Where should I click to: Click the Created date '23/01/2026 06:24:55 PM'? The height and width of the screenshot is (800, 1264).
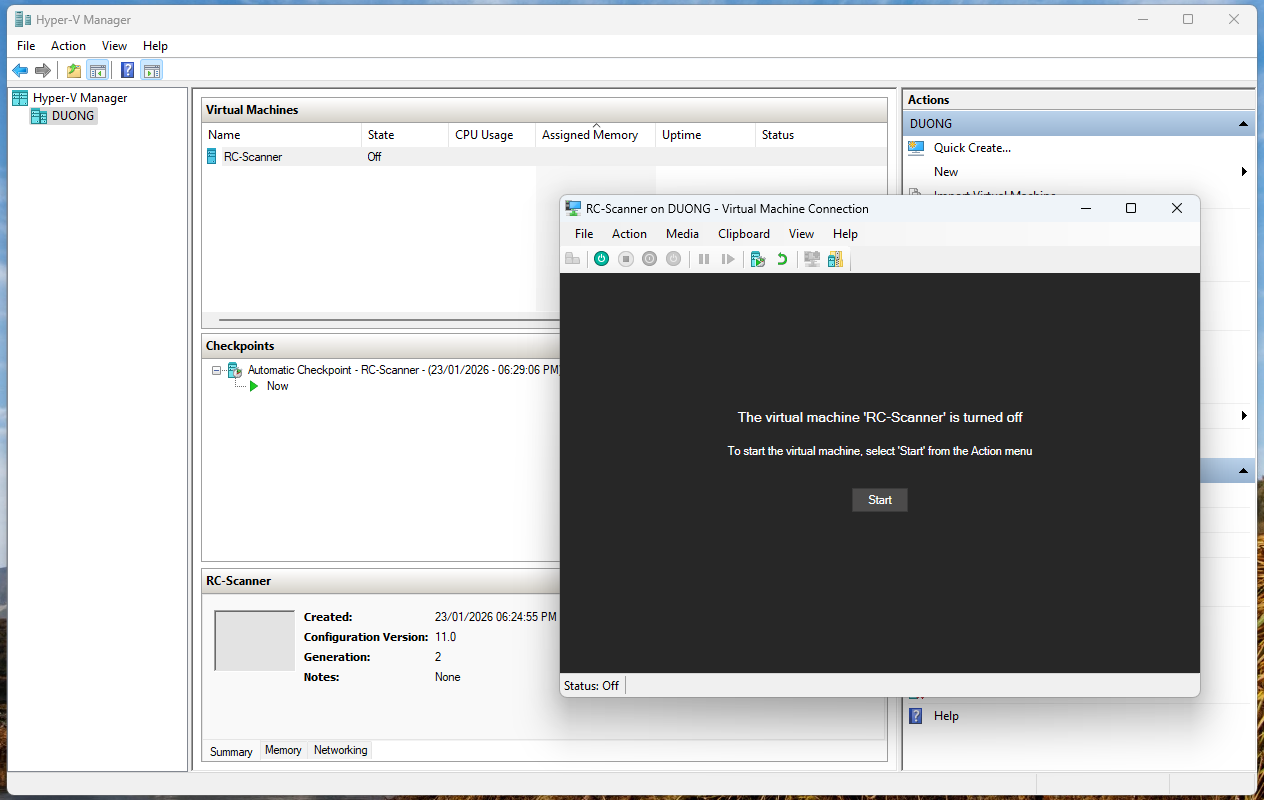click(496, 617)
